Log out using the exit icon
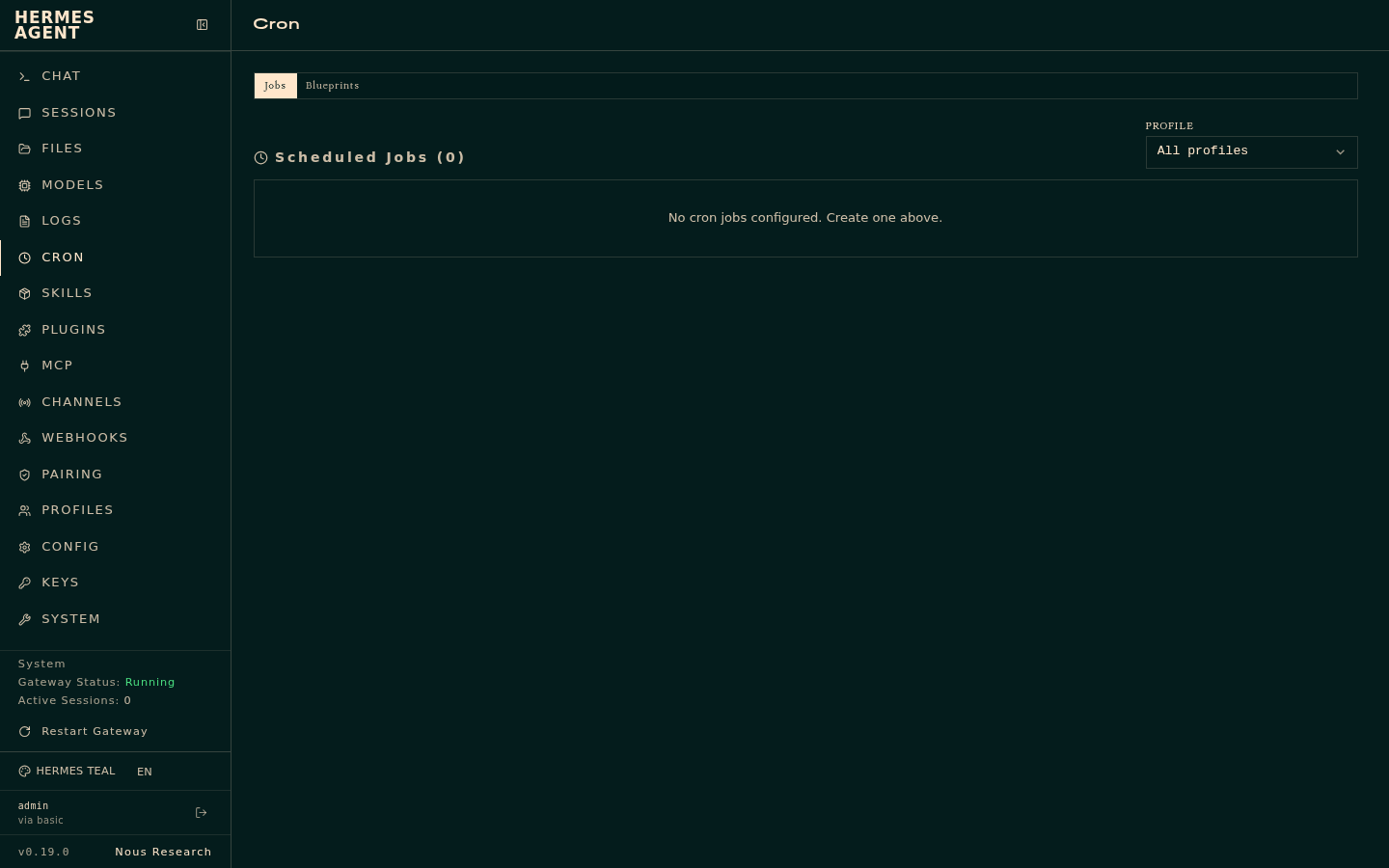 click(x=202, y=813)
